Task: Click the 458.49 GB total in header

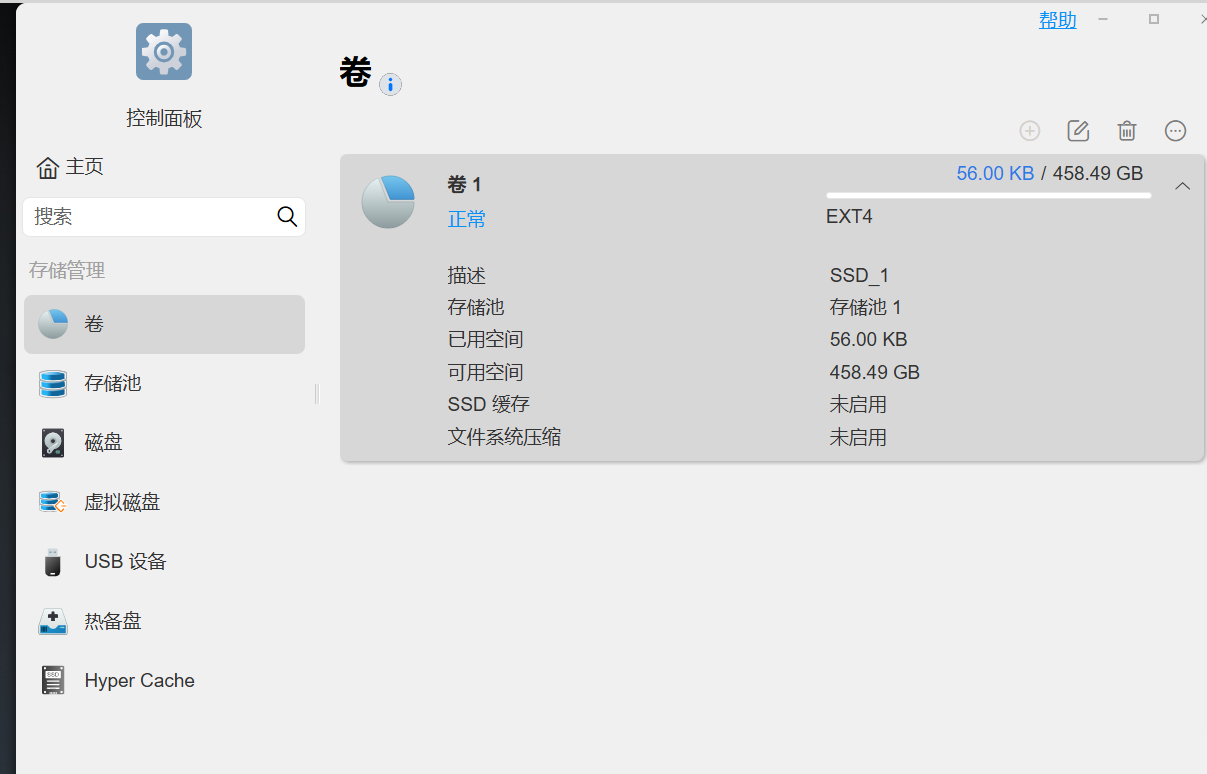Action: click(1098, 174)
